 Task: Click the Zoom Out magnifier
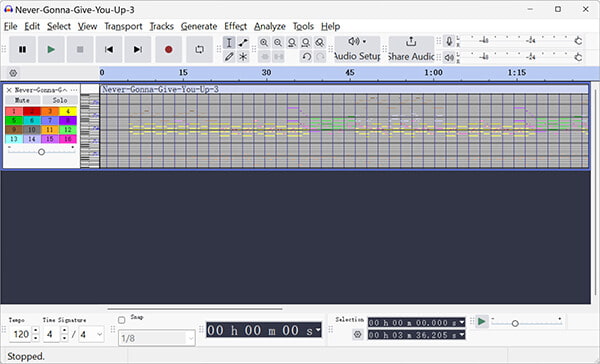[x=278, y=42]
